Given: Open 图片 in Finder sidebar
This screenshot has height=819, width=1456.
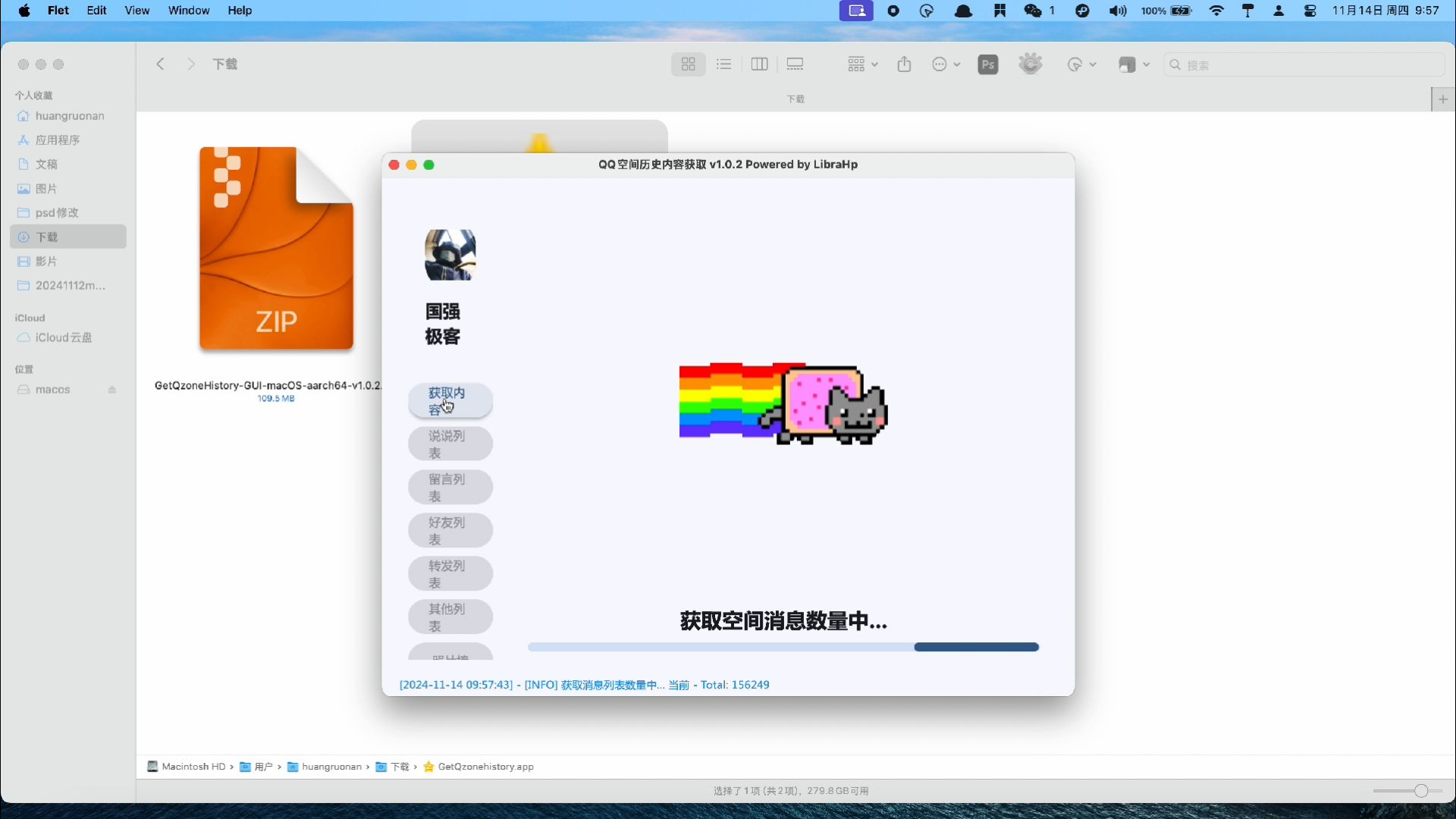Looking at the screenshot, I should (x=68, y=189).
